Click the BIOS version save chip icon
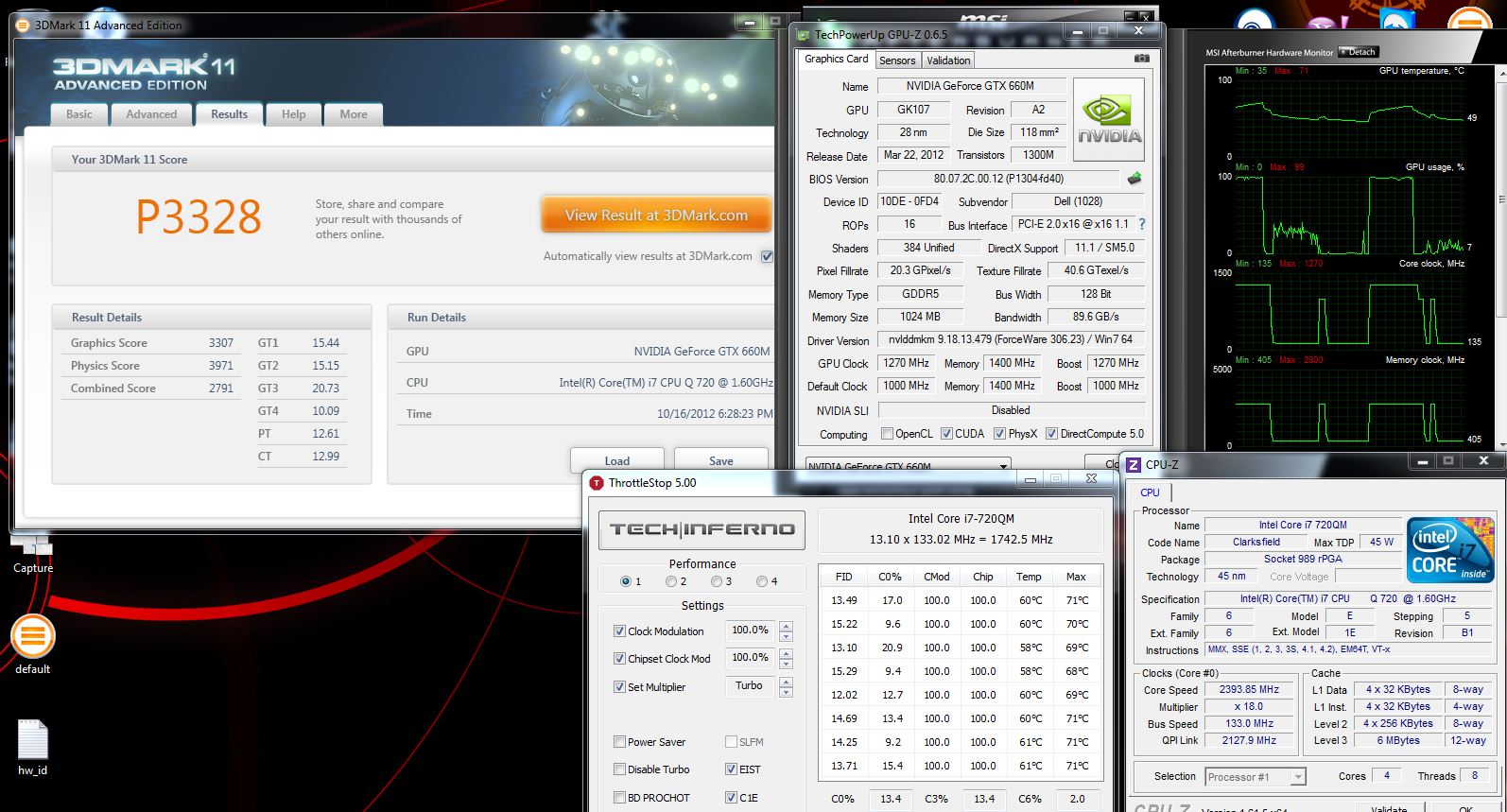 click(x=1135, y=178)
